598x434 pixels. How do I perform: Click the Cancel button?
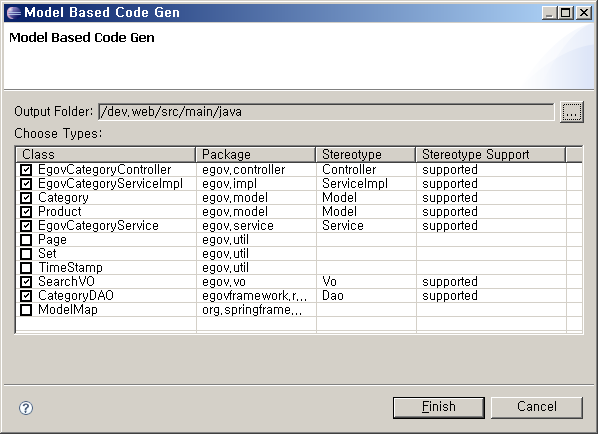(x=537, y=407)
